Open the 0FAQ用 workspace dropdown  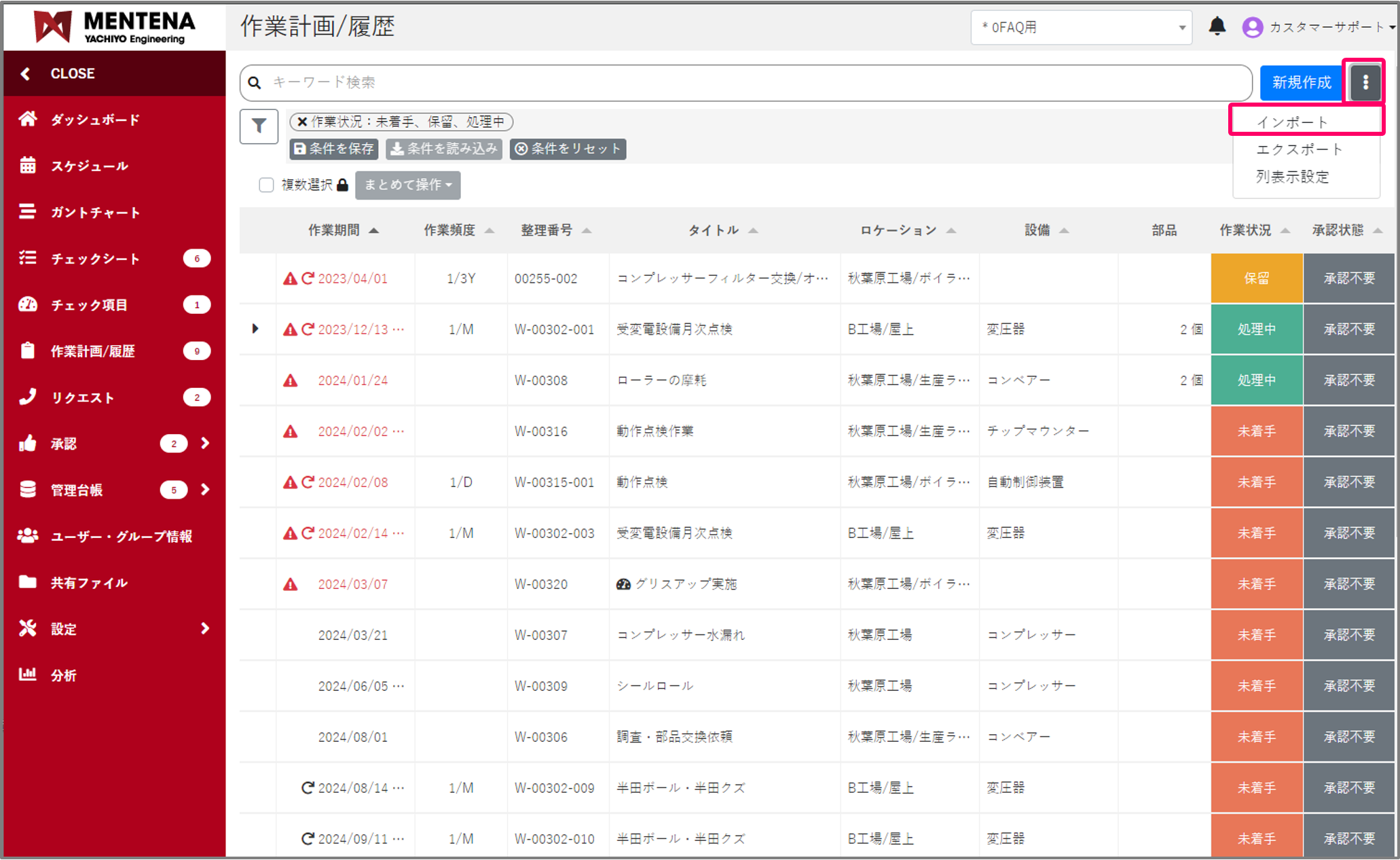(x=1081, y=27)
